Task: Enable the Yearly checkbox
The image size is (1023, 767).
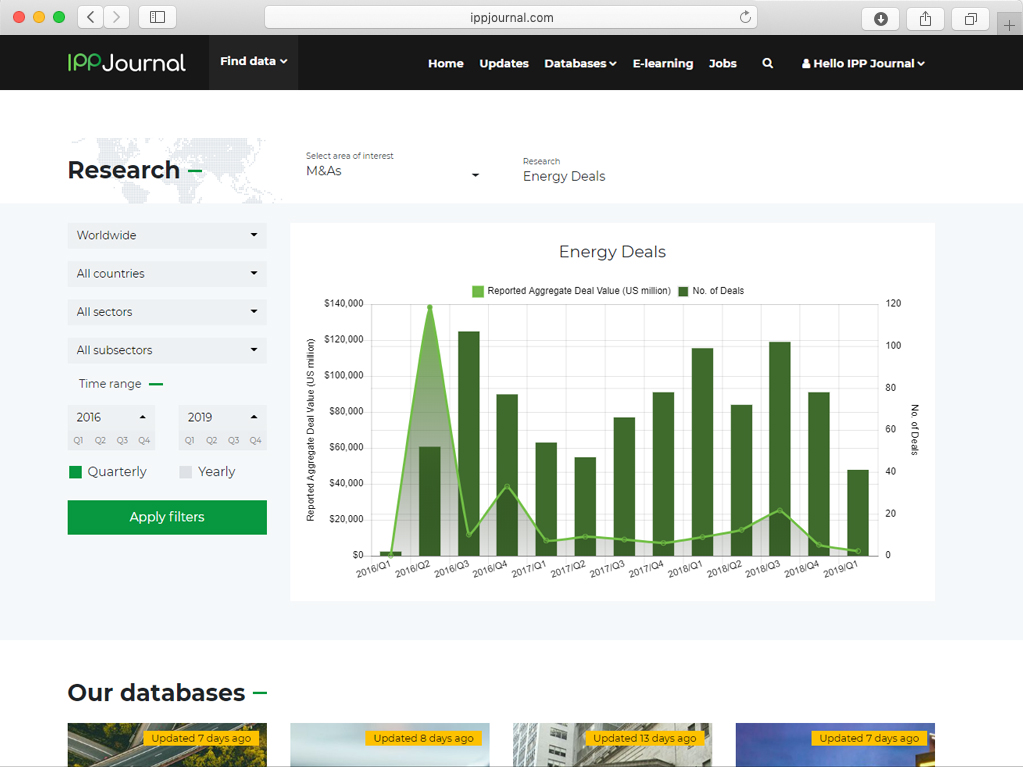Action: [186, 472]
